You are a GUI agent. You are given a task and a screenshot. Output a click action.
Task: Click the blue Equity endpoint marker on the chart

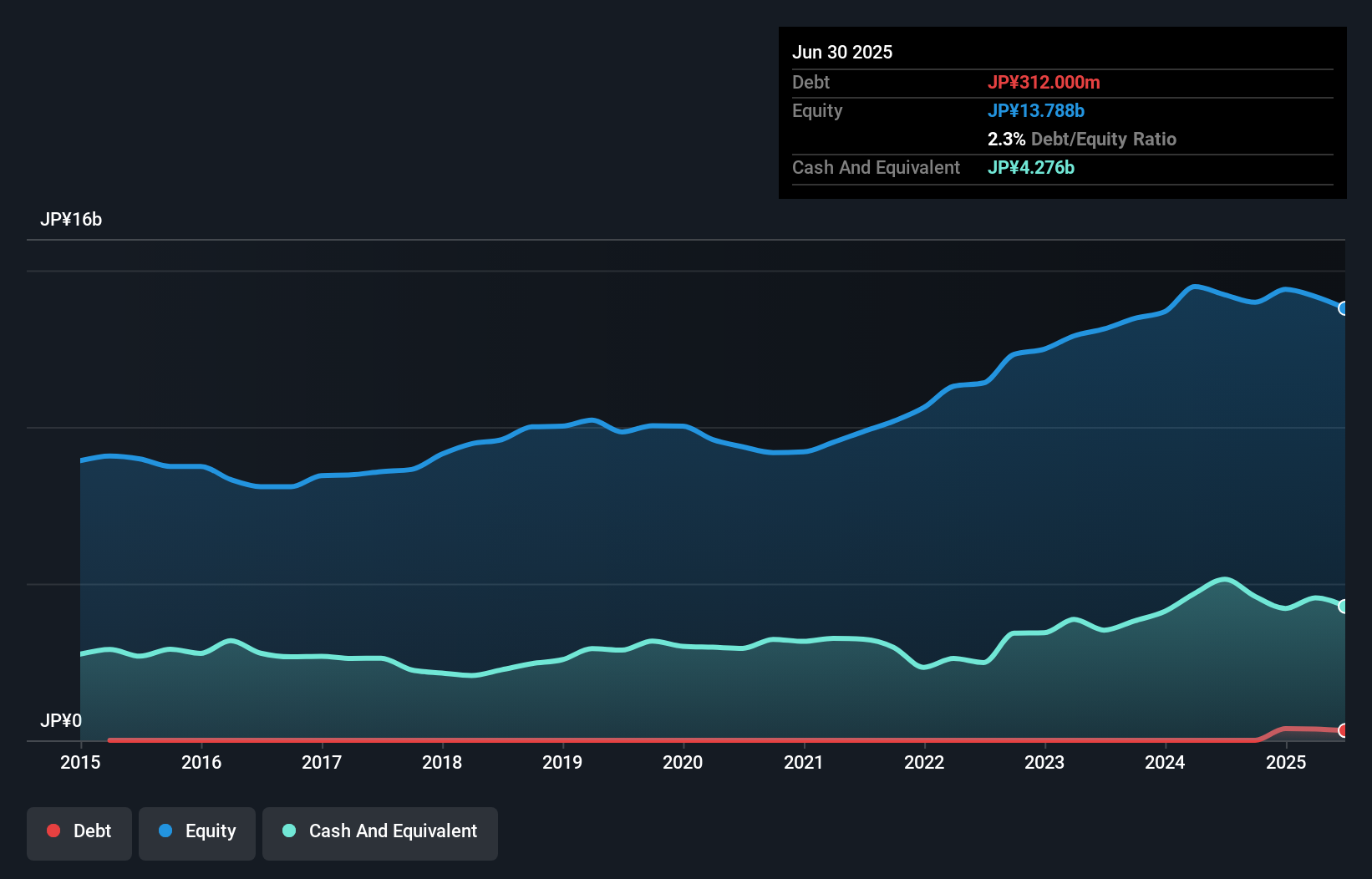pos(1344,309)
